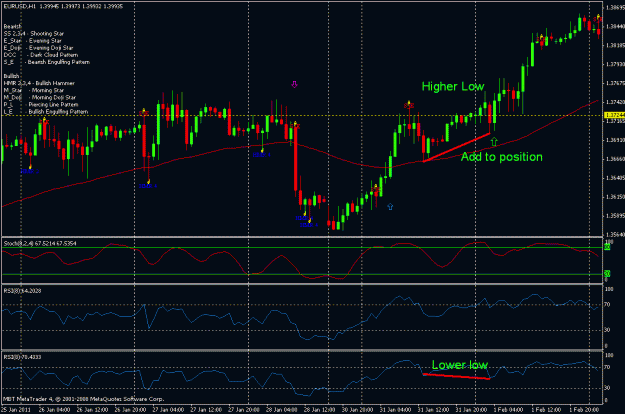
Task: Click the Piercing Line Pattern legend line
Action: pyautogui.click(x=41, y=104)
